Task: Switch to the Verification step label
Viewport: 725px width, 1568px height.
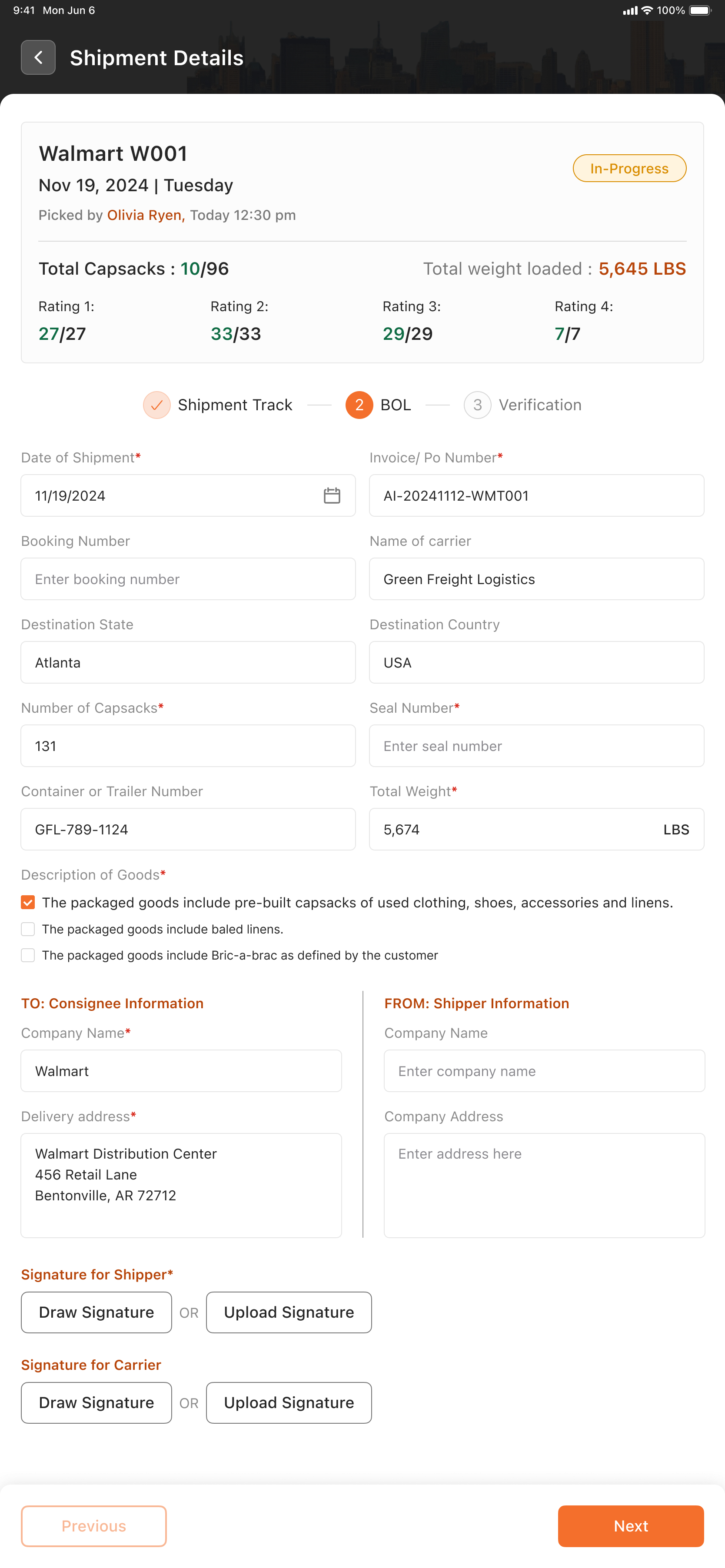Action: pyautogui.click(x=540, y=405)
